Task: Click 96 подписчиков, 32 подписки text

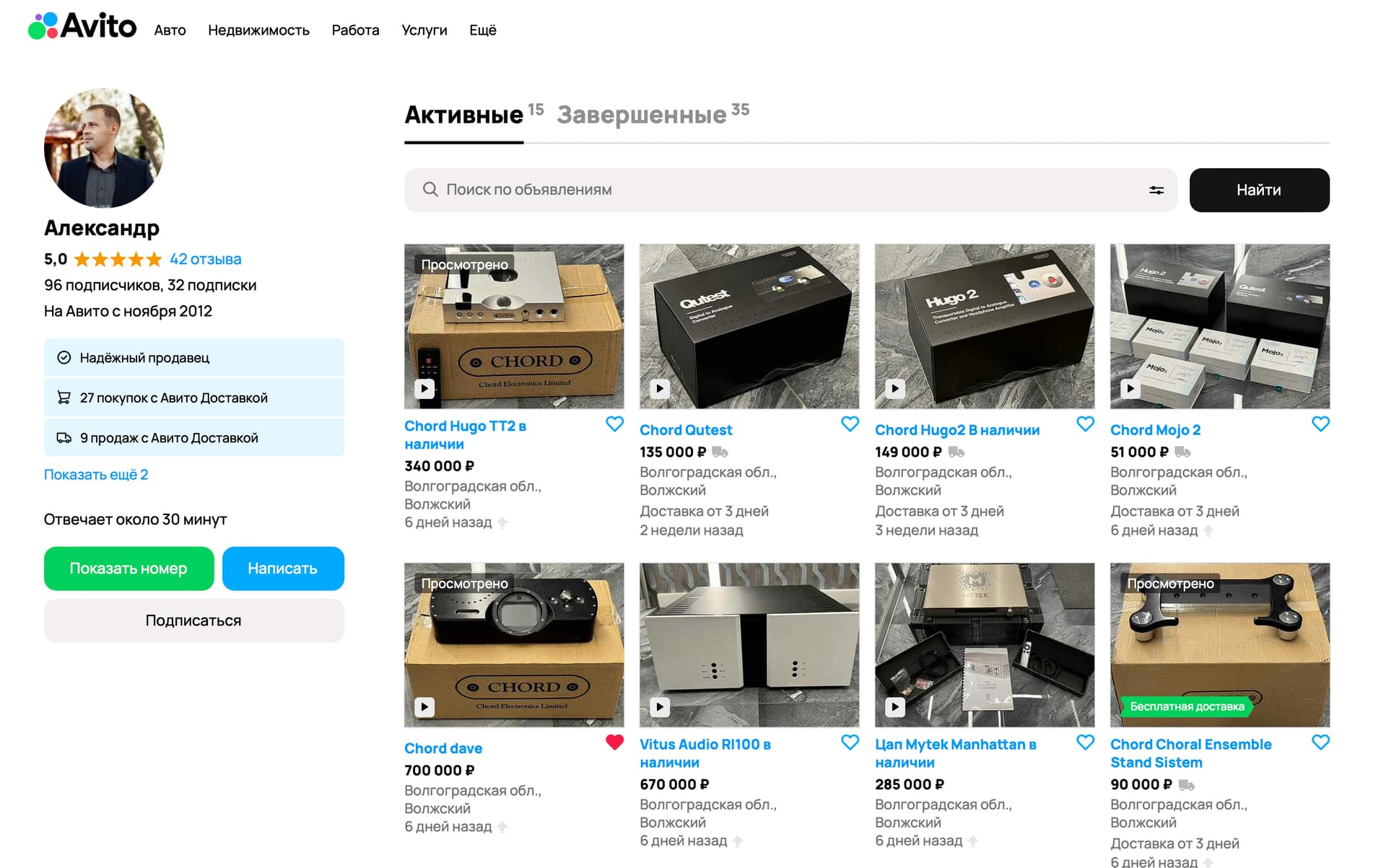Action: tap(150, 285)
